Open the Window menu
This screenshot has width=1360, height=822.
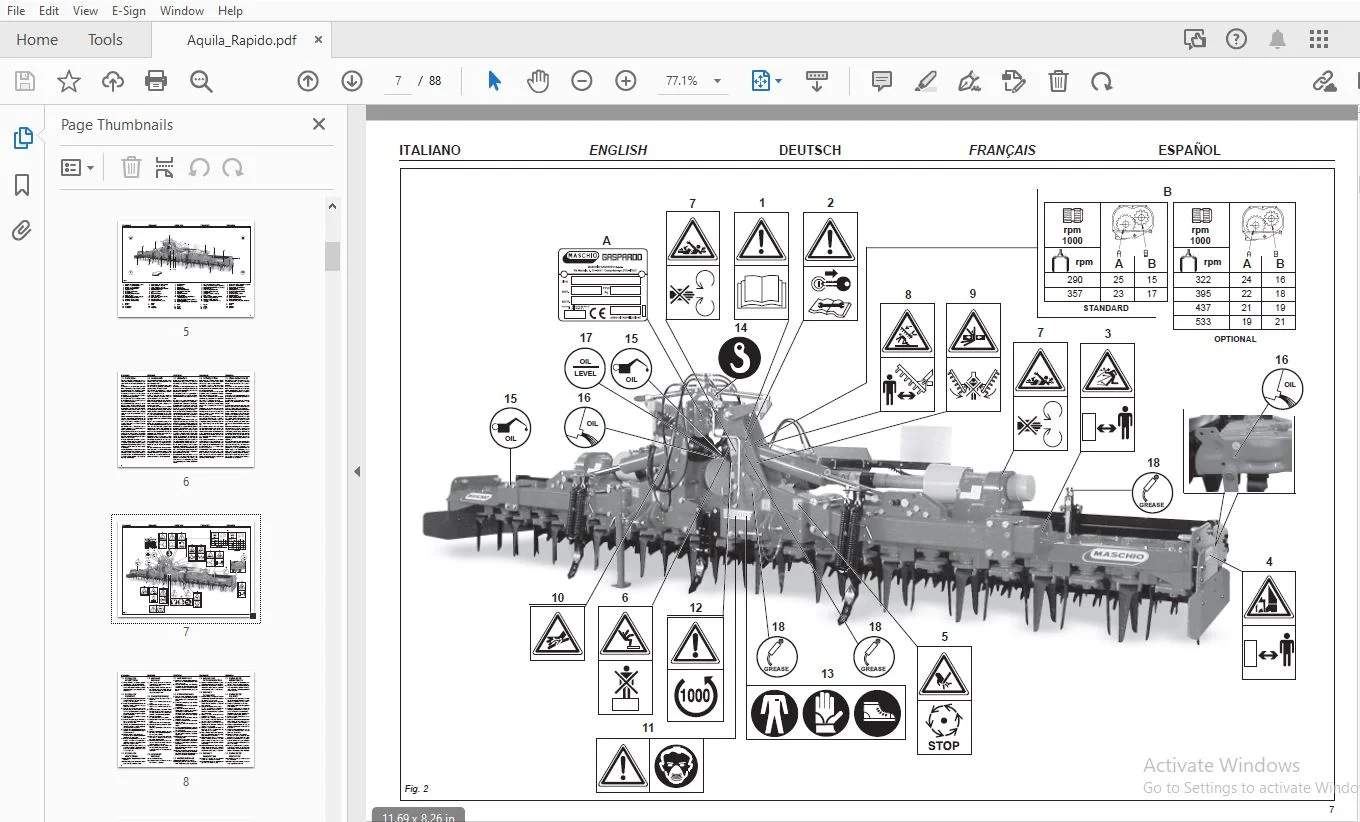tap(182, 10)
